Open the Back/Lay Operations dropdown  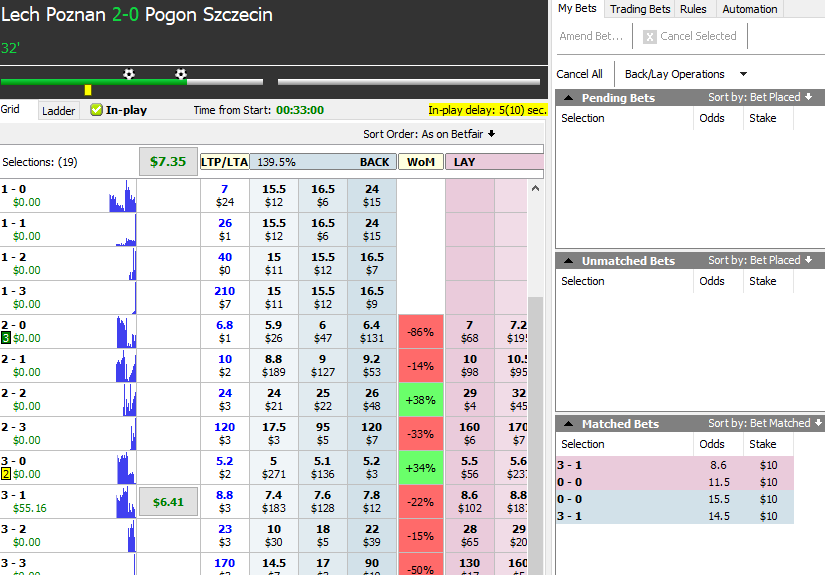tap(686, 74)
